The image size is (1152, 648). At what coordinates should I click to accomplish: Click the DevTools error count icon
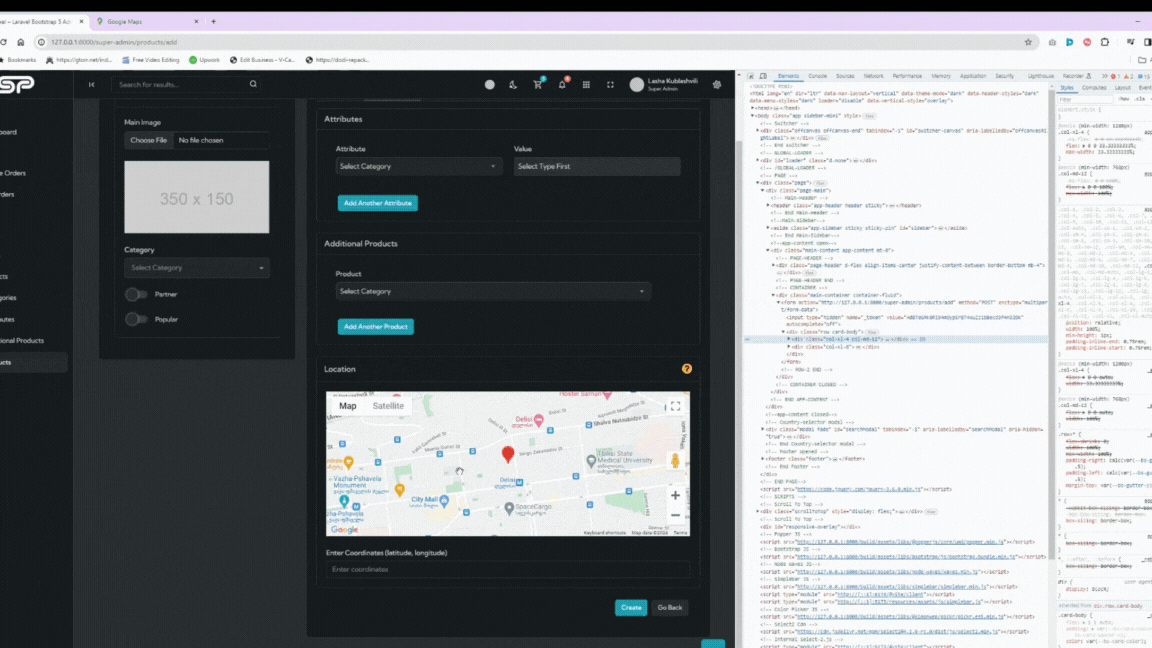pos(1115,76)
